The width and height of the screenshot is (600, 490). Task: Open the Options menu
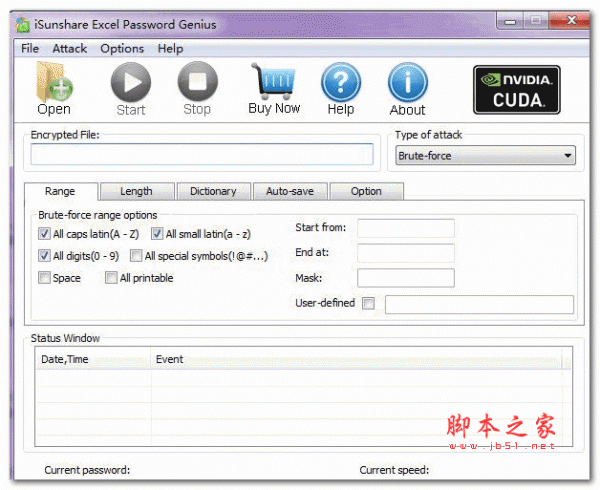pyautogui.click(x=122, y=49)
